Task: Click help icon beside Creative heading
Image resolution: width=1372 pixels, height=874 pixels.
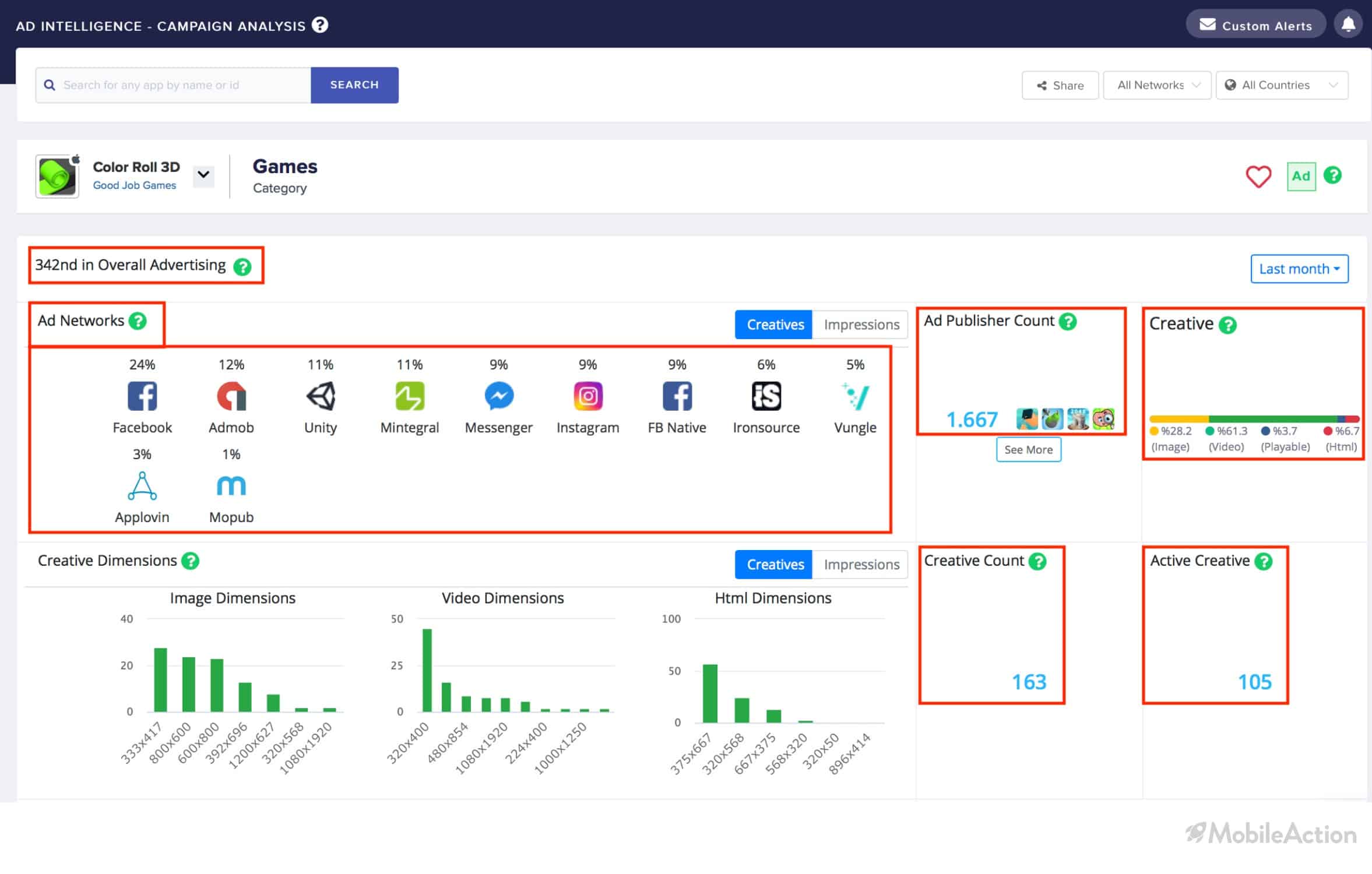Action: [x=1228, y=325]
